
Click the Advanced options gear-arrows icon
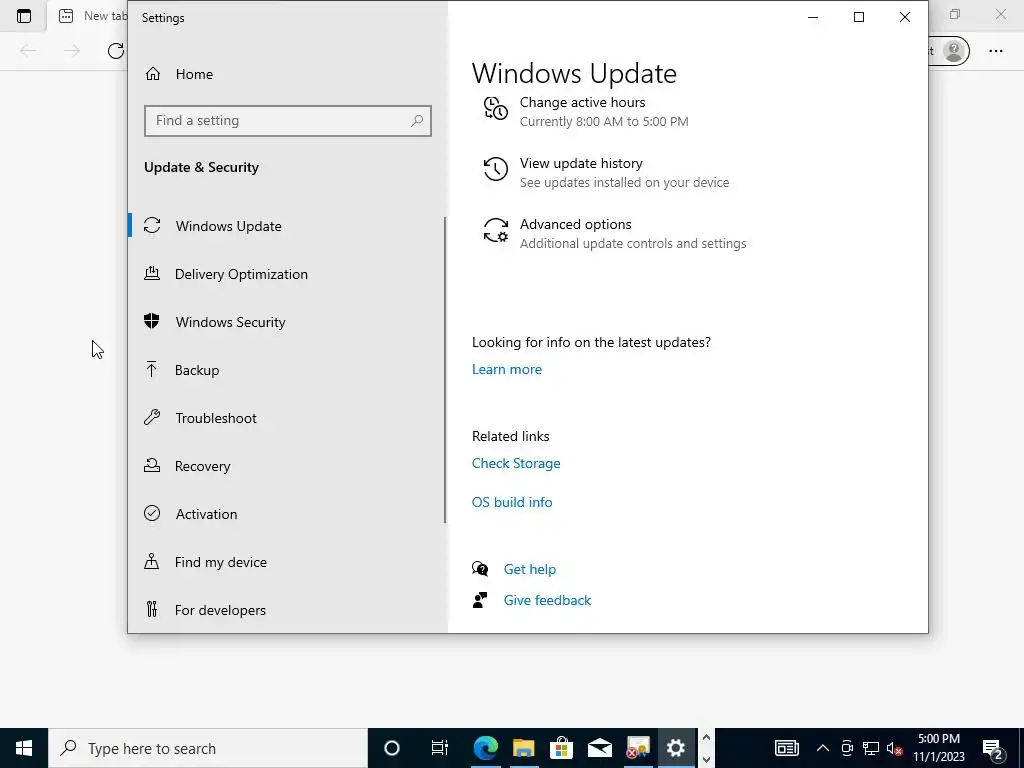[x=496, y=231]
